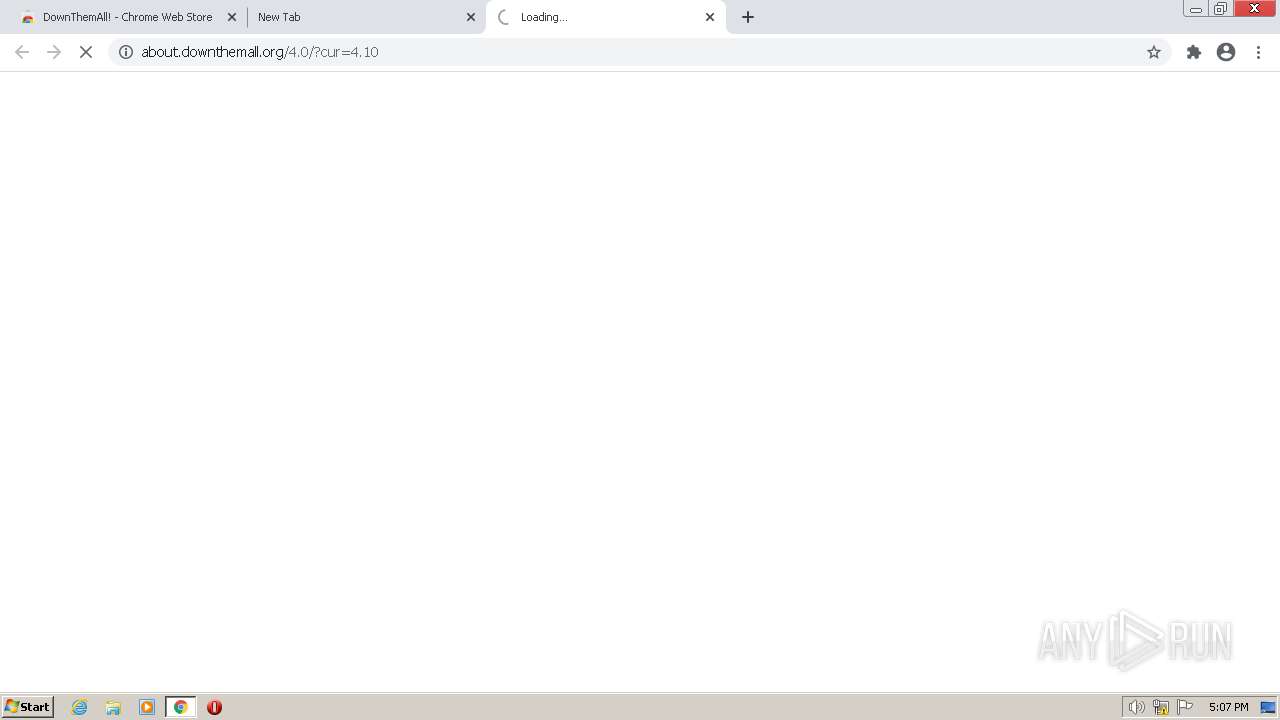Viewport: 1280px width, 720px height.
Task: Open a new browser tab
Action: pyautogui.click(x=748, y=17)
